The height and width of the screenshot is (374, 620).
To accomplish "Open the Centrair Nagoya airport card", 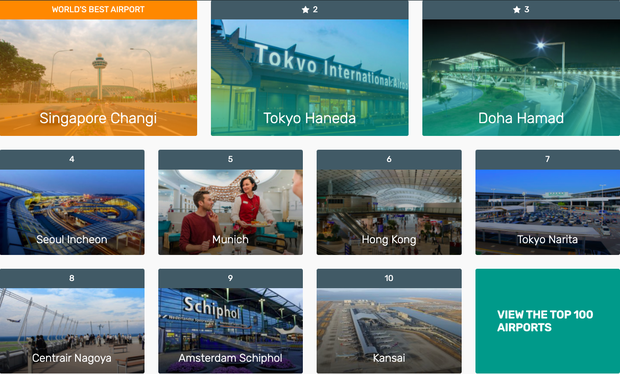I will [x=72, y=331].
